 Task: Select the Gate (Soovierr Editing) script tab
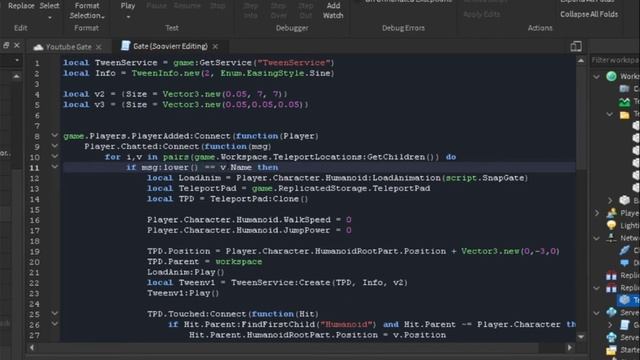coord(170,46)
